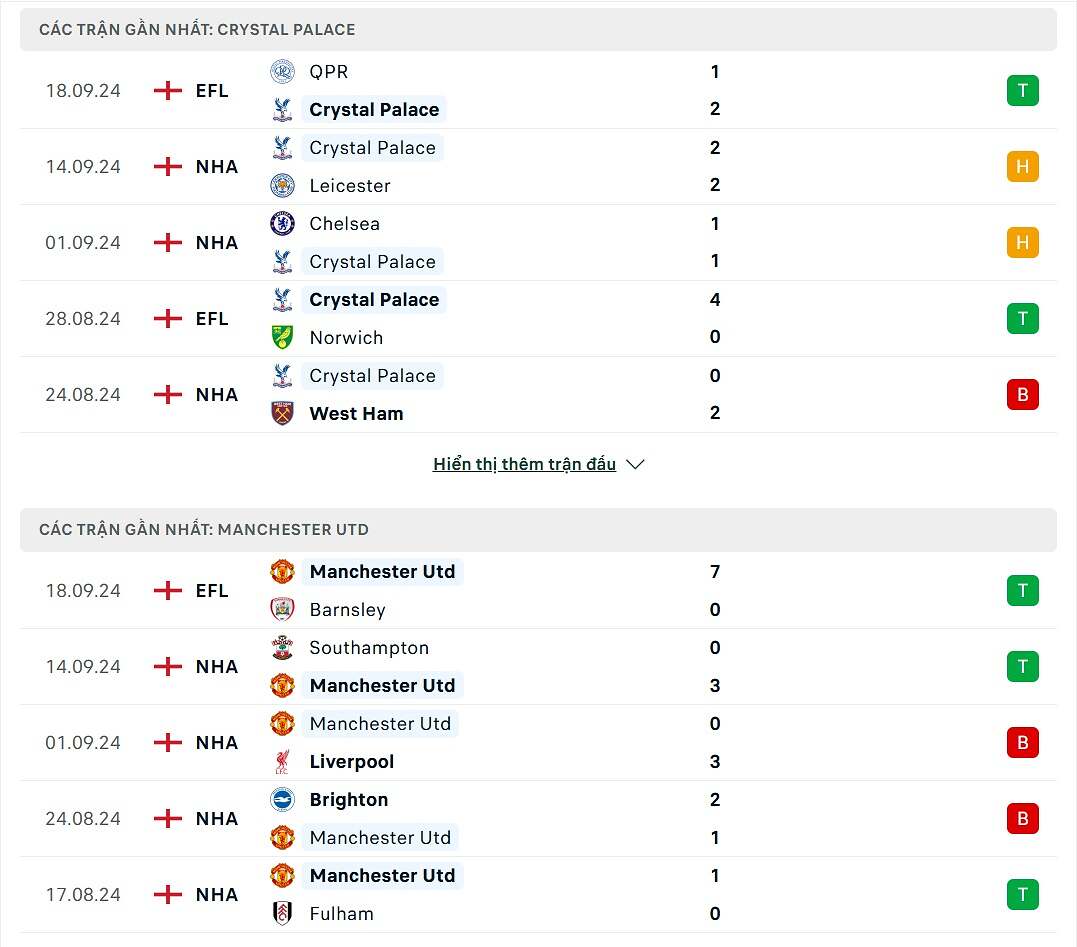The width and height of the screenshot is (1077, 947).
Task: Click England flag on 28.08.24 EFL match
Action: pyautogui.click(x=168, y=319)
